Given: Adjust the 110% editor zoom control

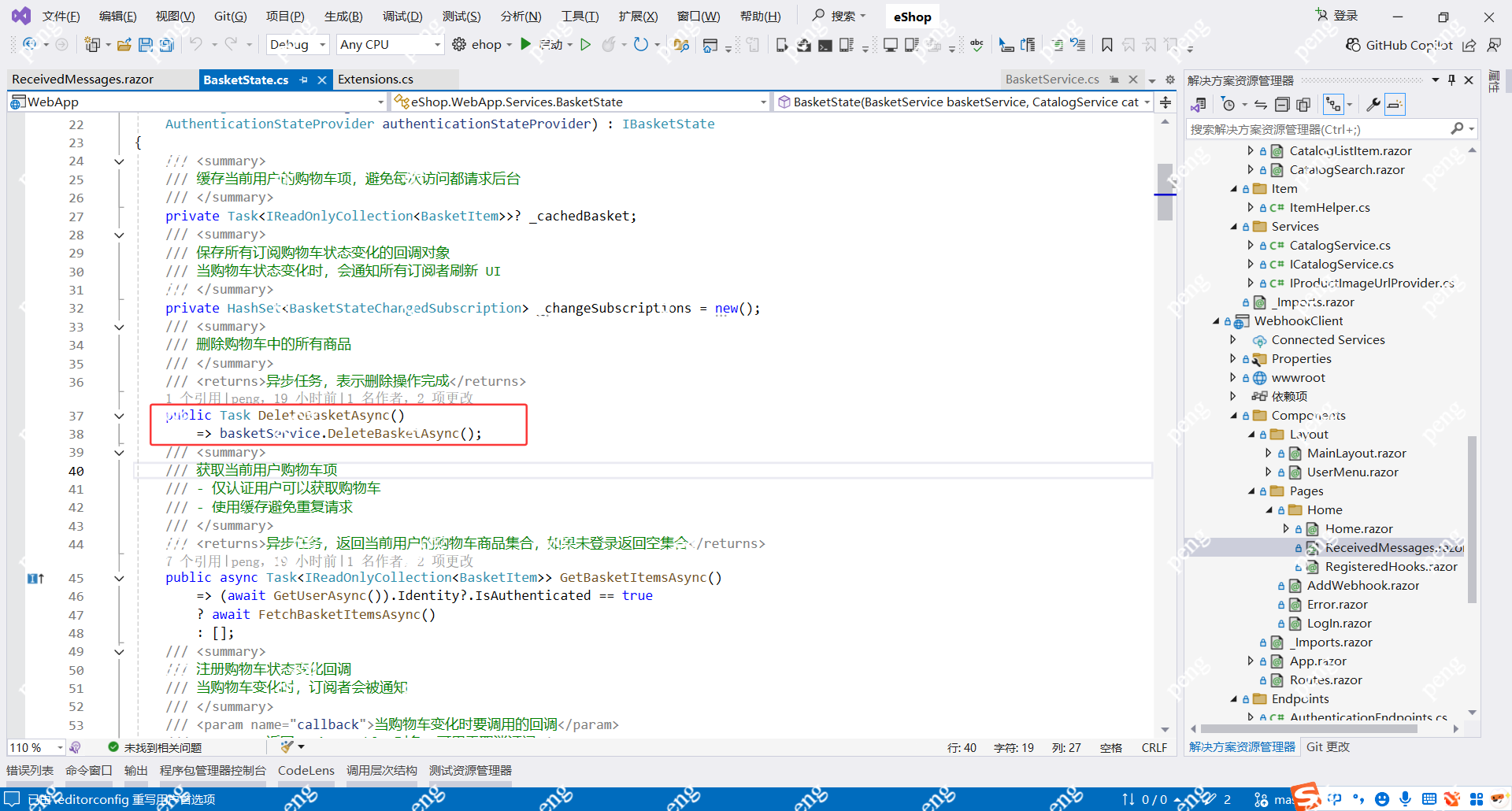Looking at the screenshot, I should click(x=34, y=746).
